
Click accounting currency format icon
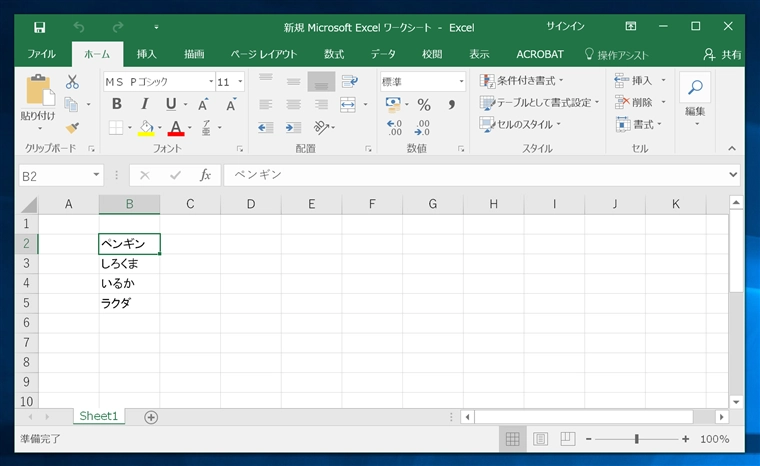pos(393,104)
